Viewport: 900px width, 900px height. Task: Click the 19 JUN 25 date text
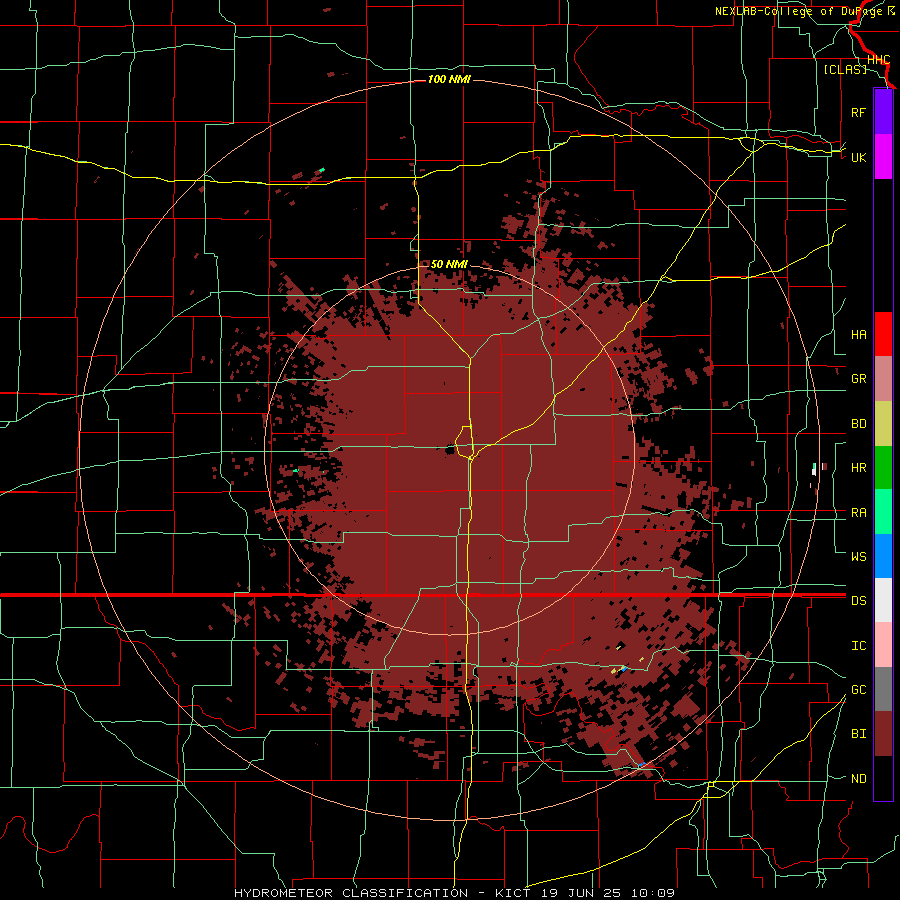click(582, 893)
